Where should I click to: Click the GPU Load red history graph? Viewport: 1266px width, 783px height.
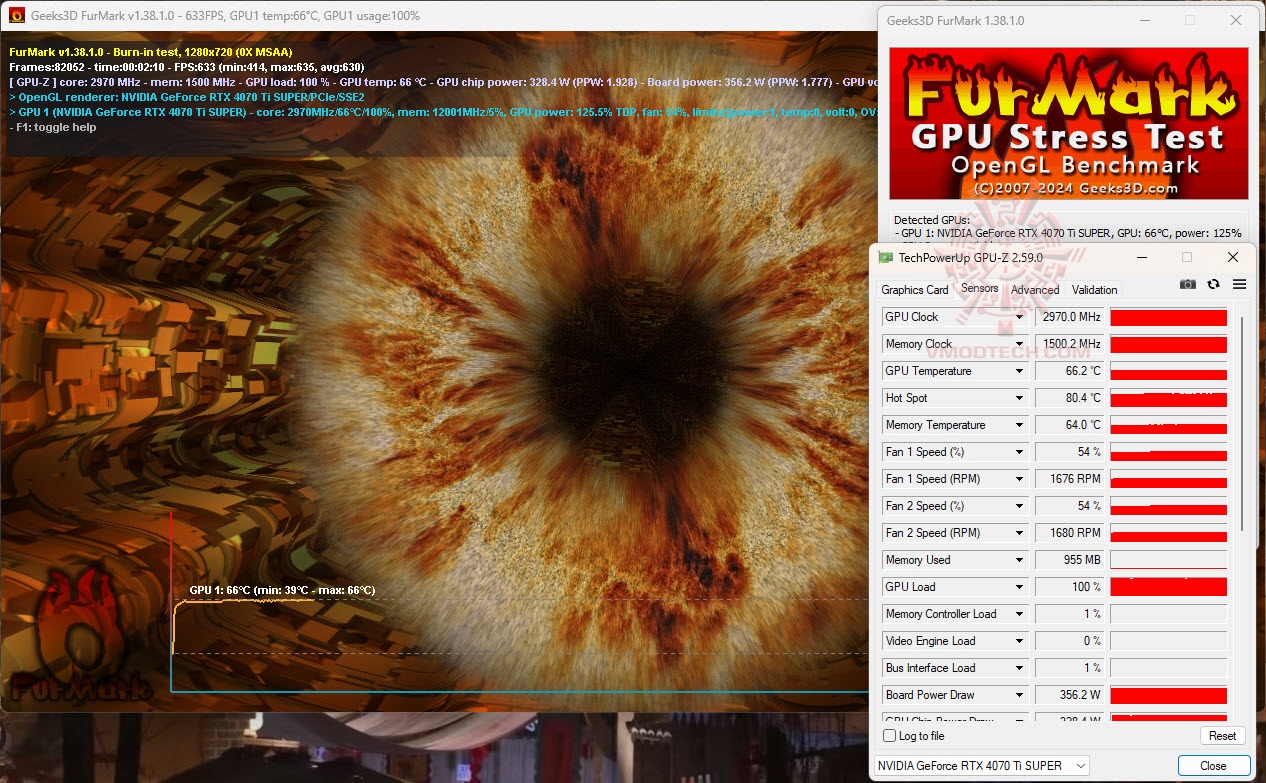[1168, 587]
